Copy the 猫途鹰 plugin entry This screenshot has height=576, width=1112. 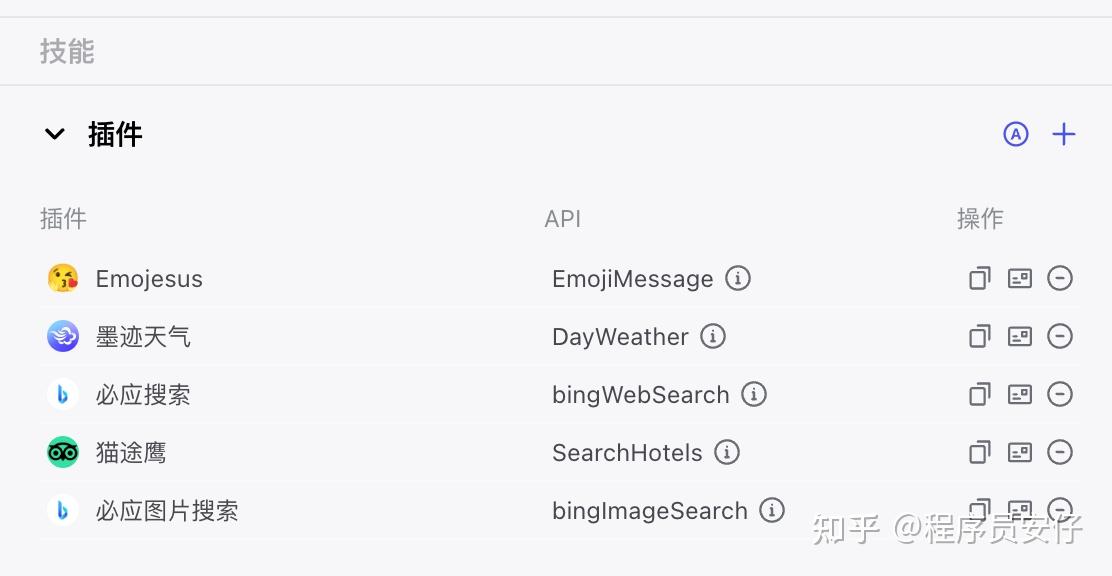coord(979,452)
